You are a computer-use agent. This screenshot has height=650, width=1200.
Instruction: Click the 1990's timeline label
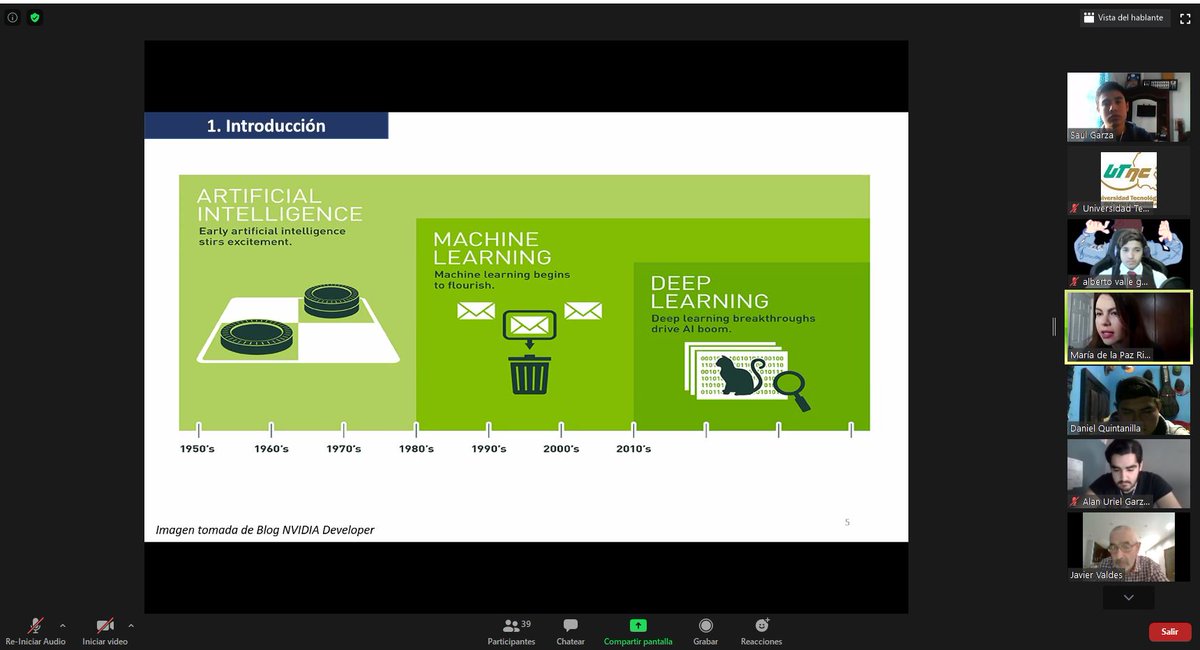pos(489,449)
